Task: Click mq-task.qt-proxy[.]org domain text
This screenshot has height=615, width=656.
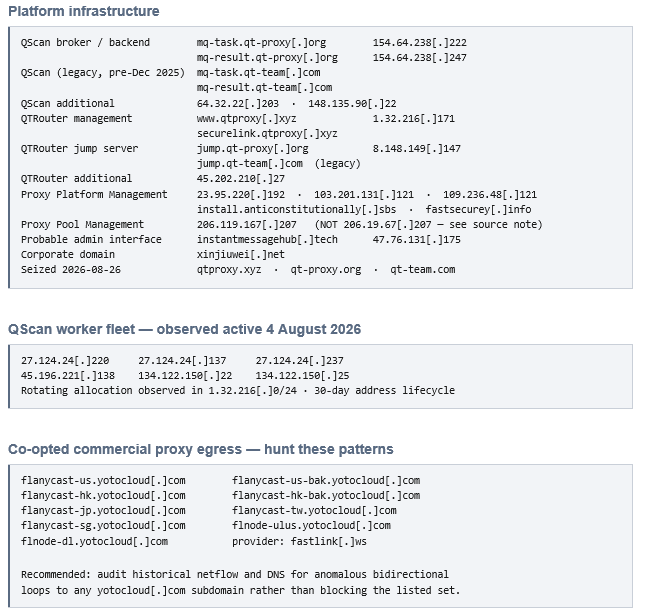Action: pyautogui.click(x=261, y=43)
